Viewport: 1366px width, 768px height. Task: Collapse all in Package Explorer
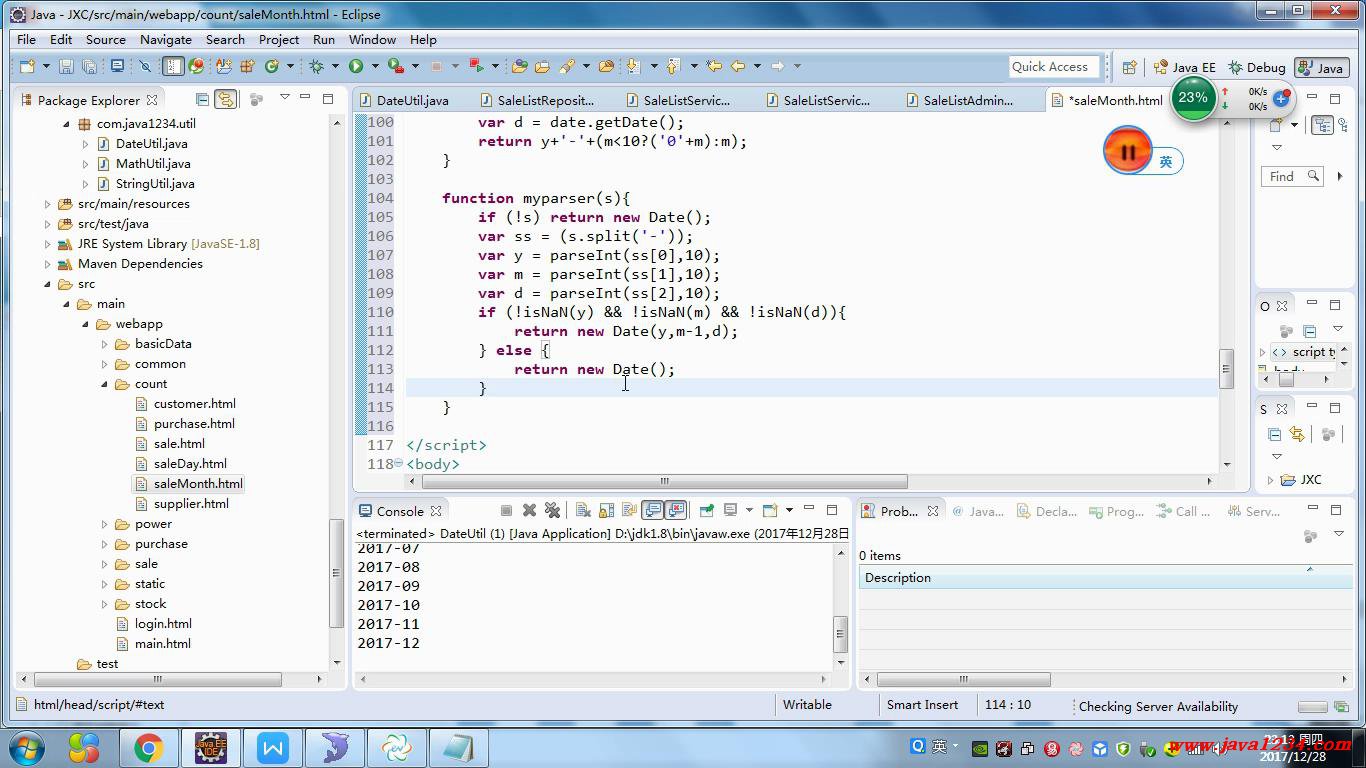tap(202, 99)
